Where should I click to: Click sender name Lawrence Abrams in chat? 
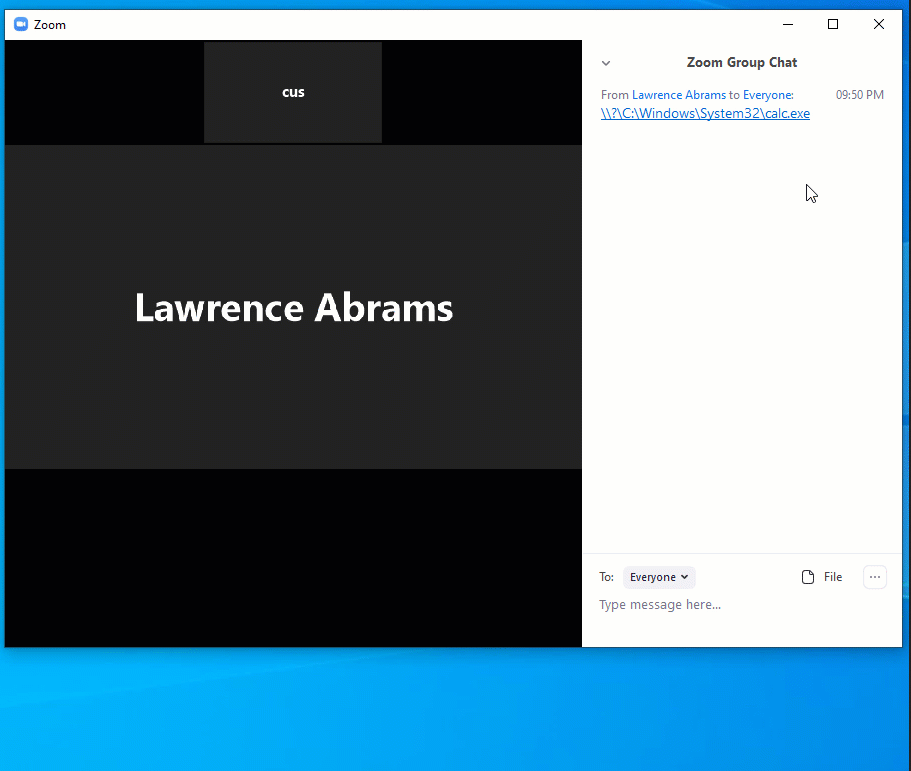[678, 95]
